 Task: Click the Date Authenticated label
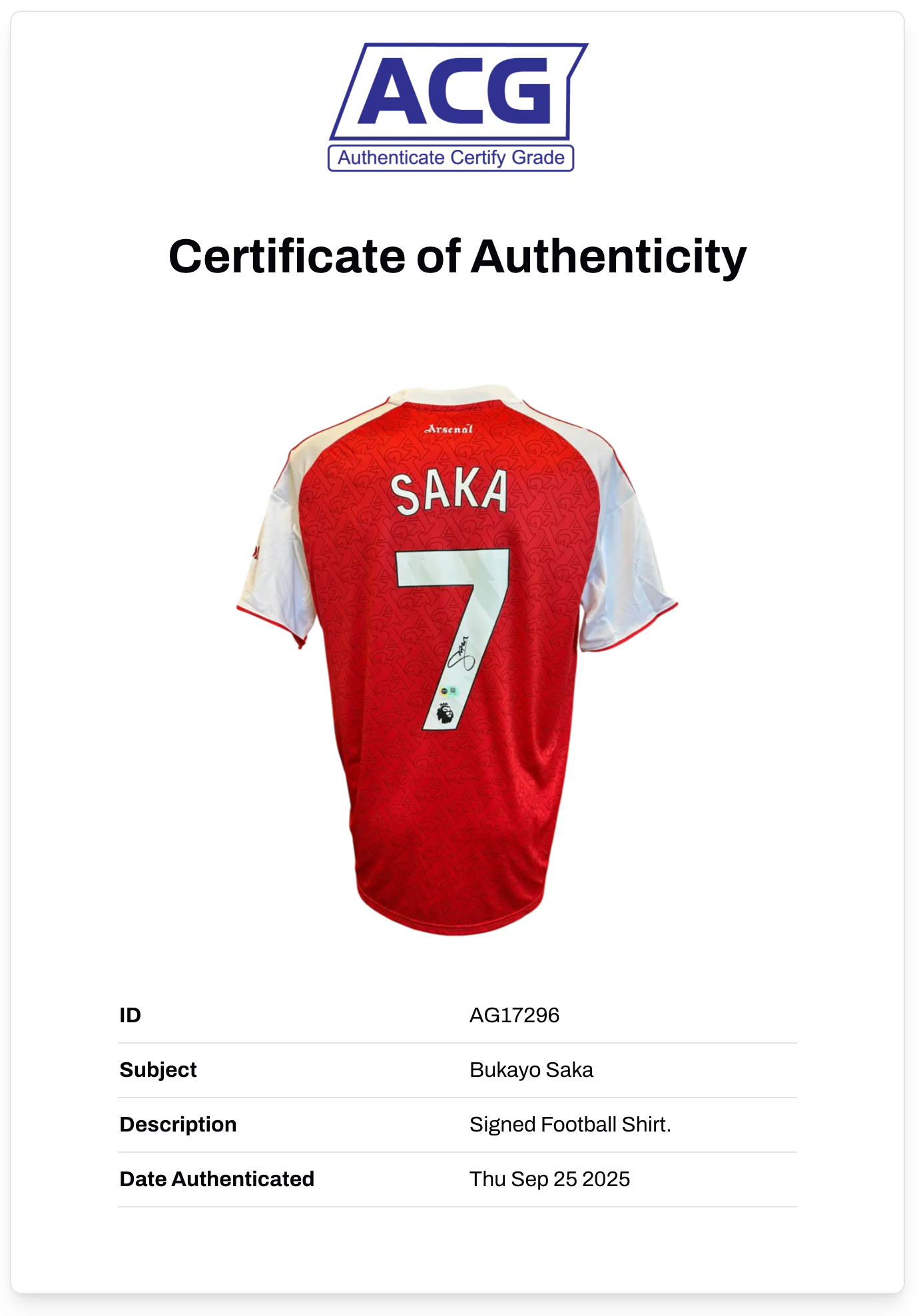pyautogui.click(x=216, y=1179)
